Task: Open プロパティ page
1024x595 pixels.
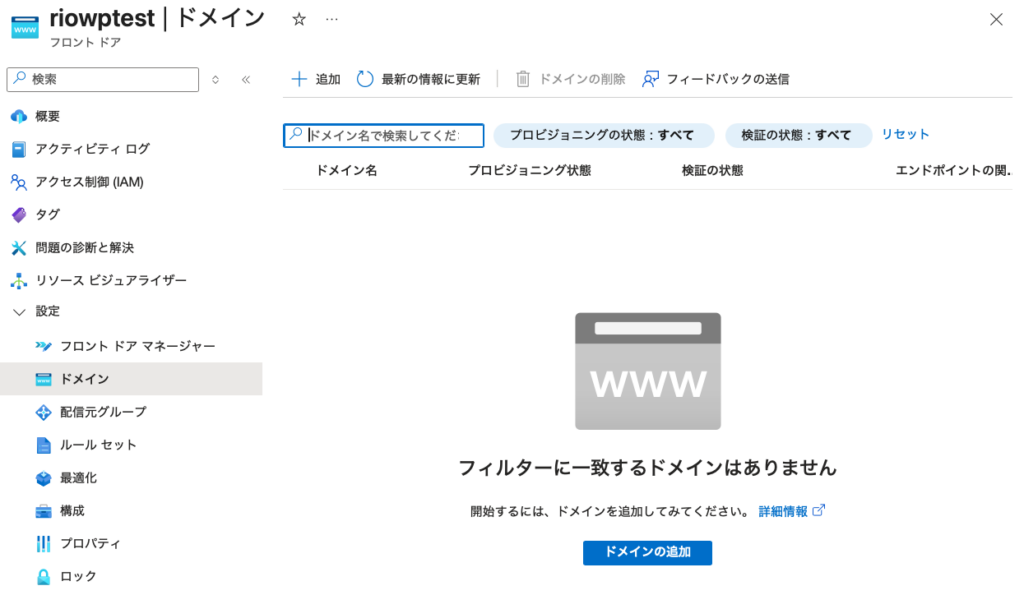Action: pos(90,543)
